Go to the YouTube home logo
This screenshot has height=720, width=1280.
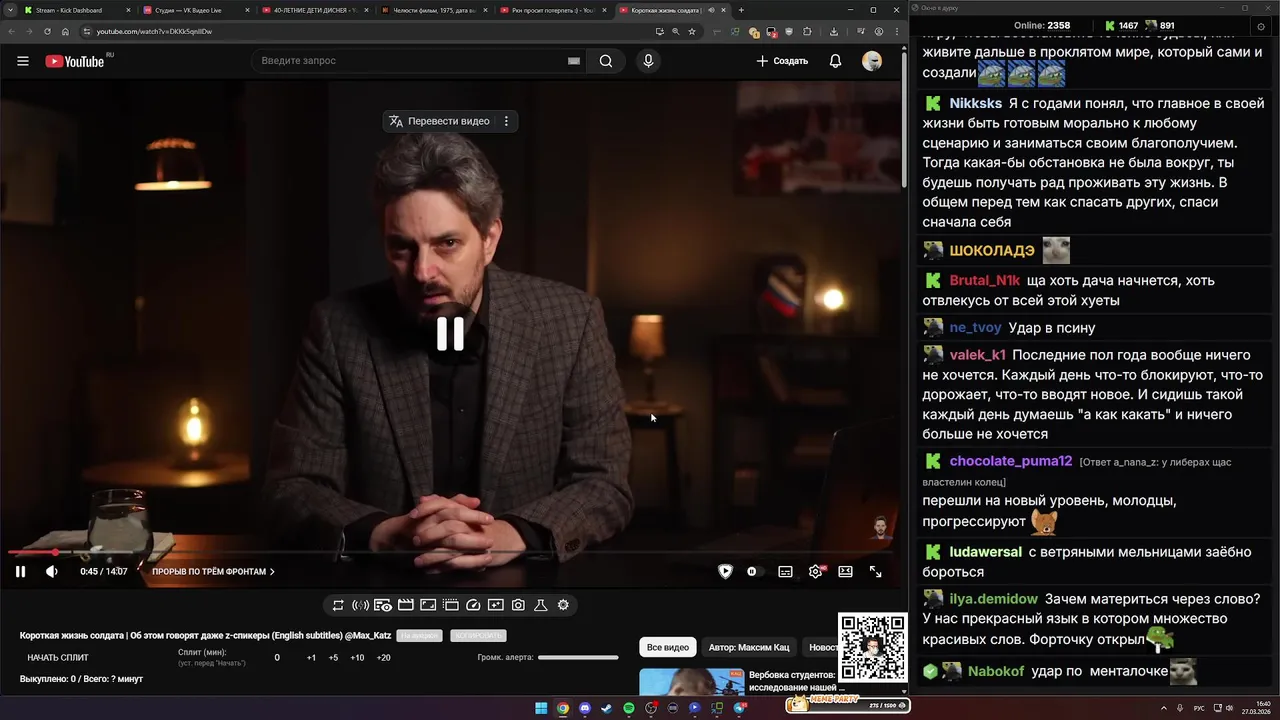tap(75, 61)
